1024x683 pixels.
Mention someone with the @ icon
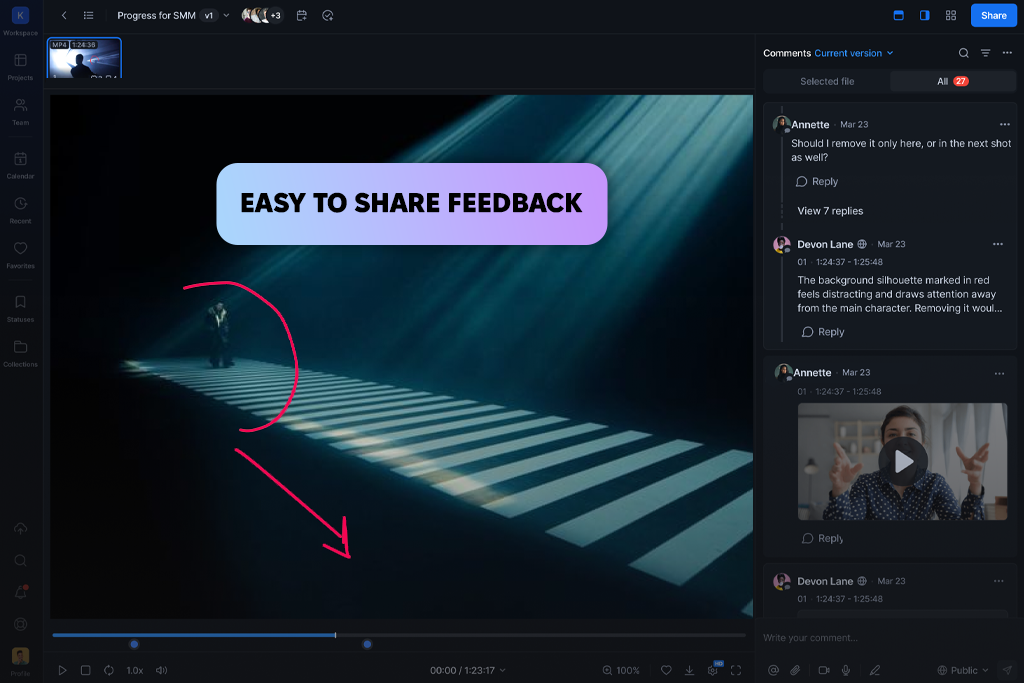(773, 670)
